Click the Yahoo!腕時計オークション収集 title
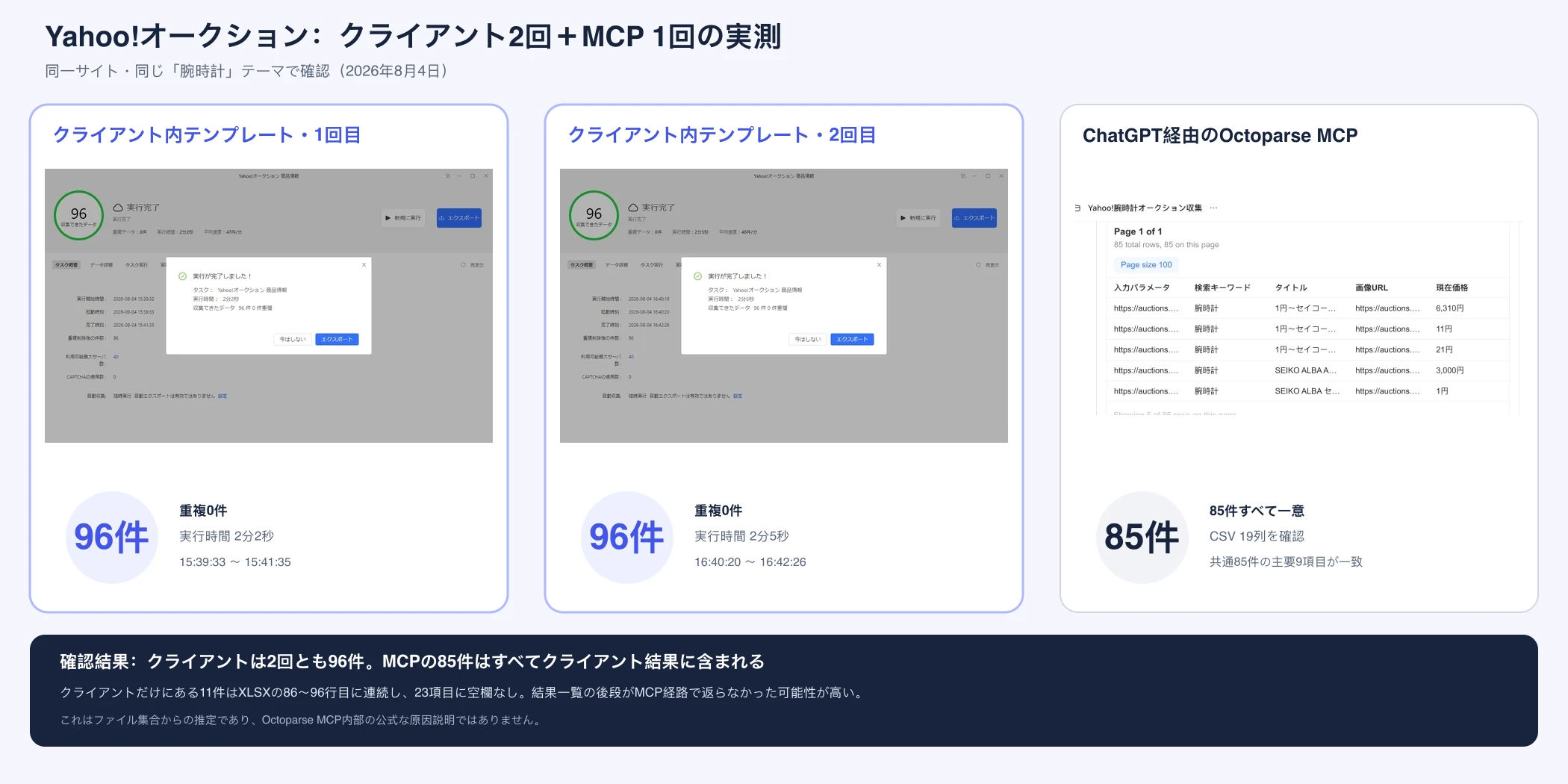The width and height of the screenshot is (1568, 784). point(1145,208)
